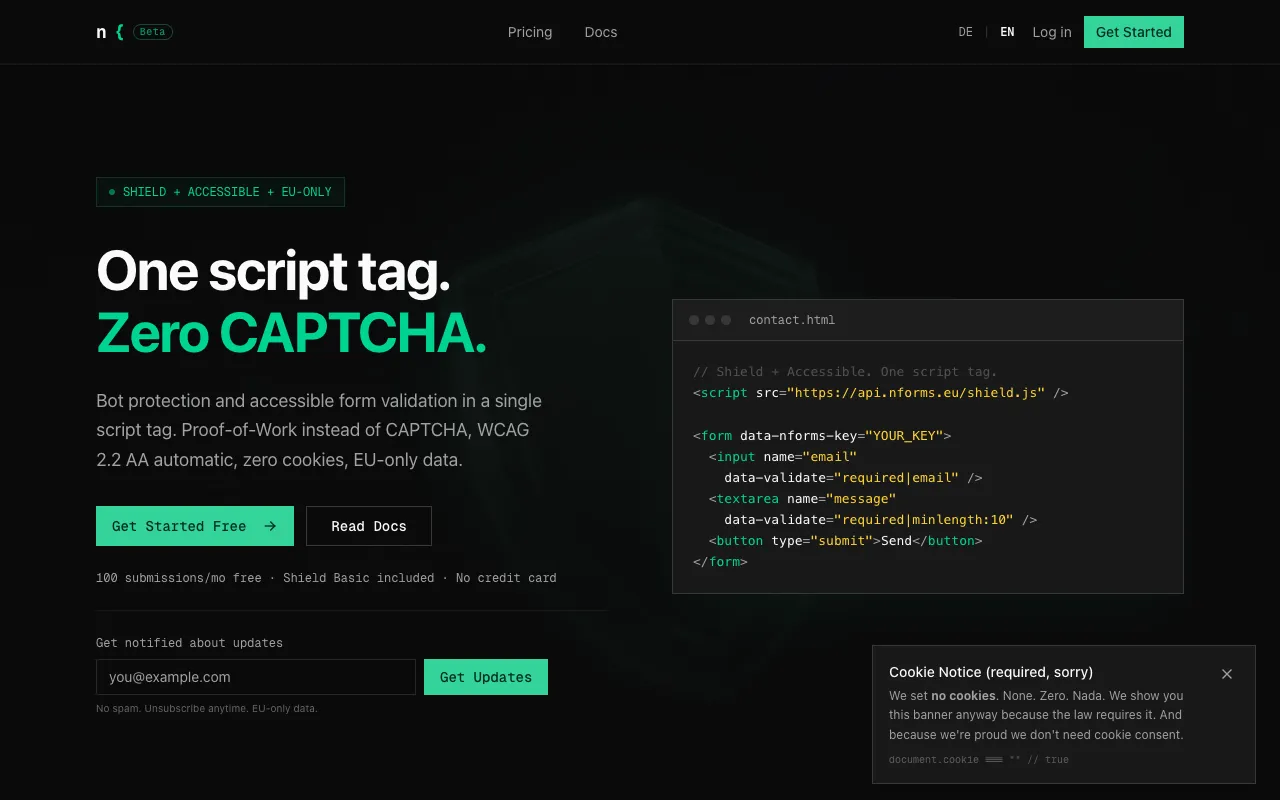Click the shield.js script URL in code
Viewport: 1280px width, 800px height.
(x=916, y=393)
